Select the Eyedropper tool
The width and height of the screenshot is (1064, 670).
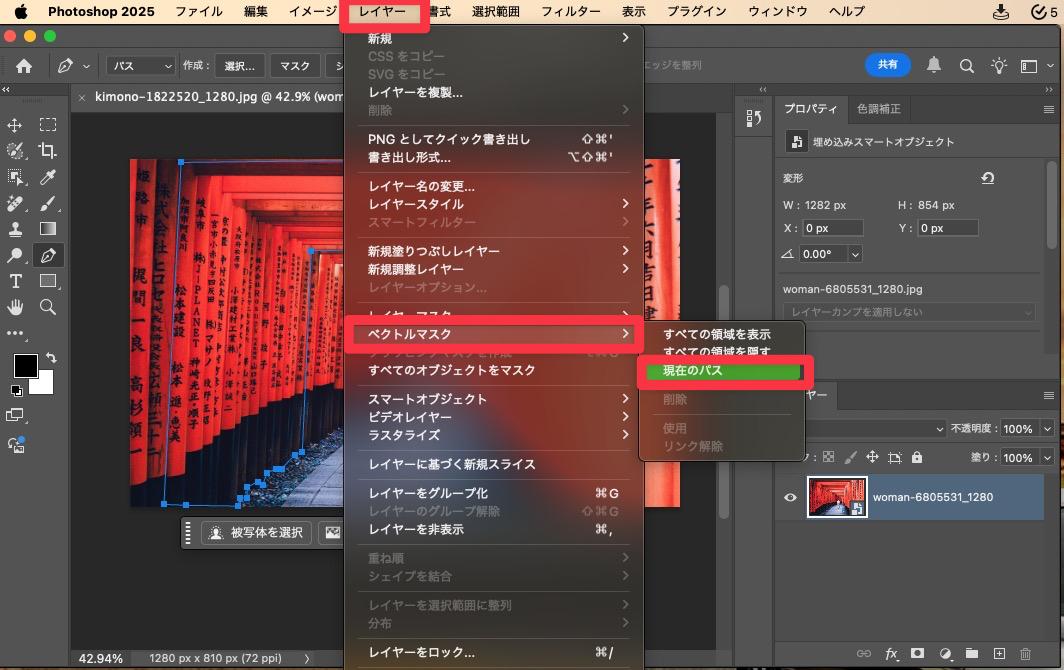click(48, 176)
